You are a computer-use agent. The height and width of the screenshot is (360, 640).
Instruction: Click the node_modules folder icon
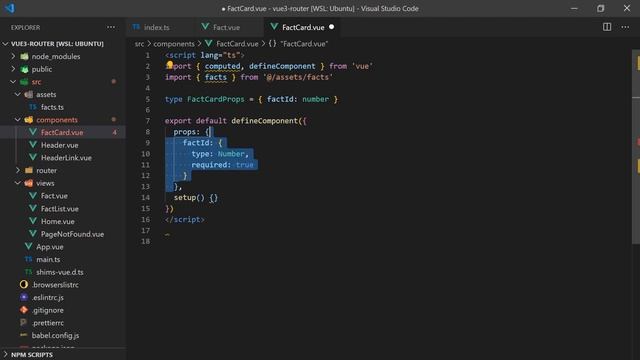coord(24,56)
